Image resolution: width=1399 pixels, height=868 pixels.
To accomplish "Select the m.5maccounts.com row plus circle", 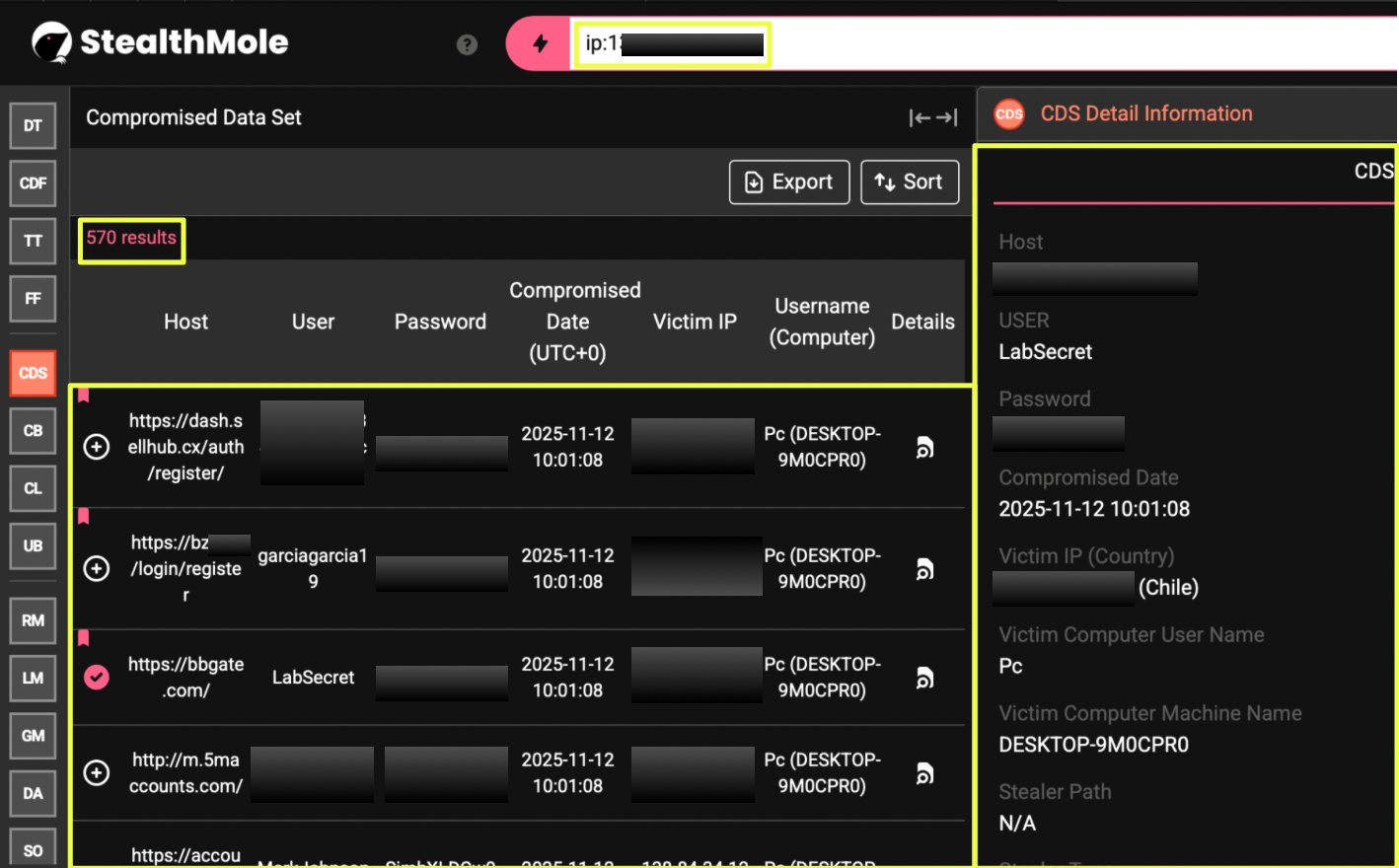I will pos(97,773).
